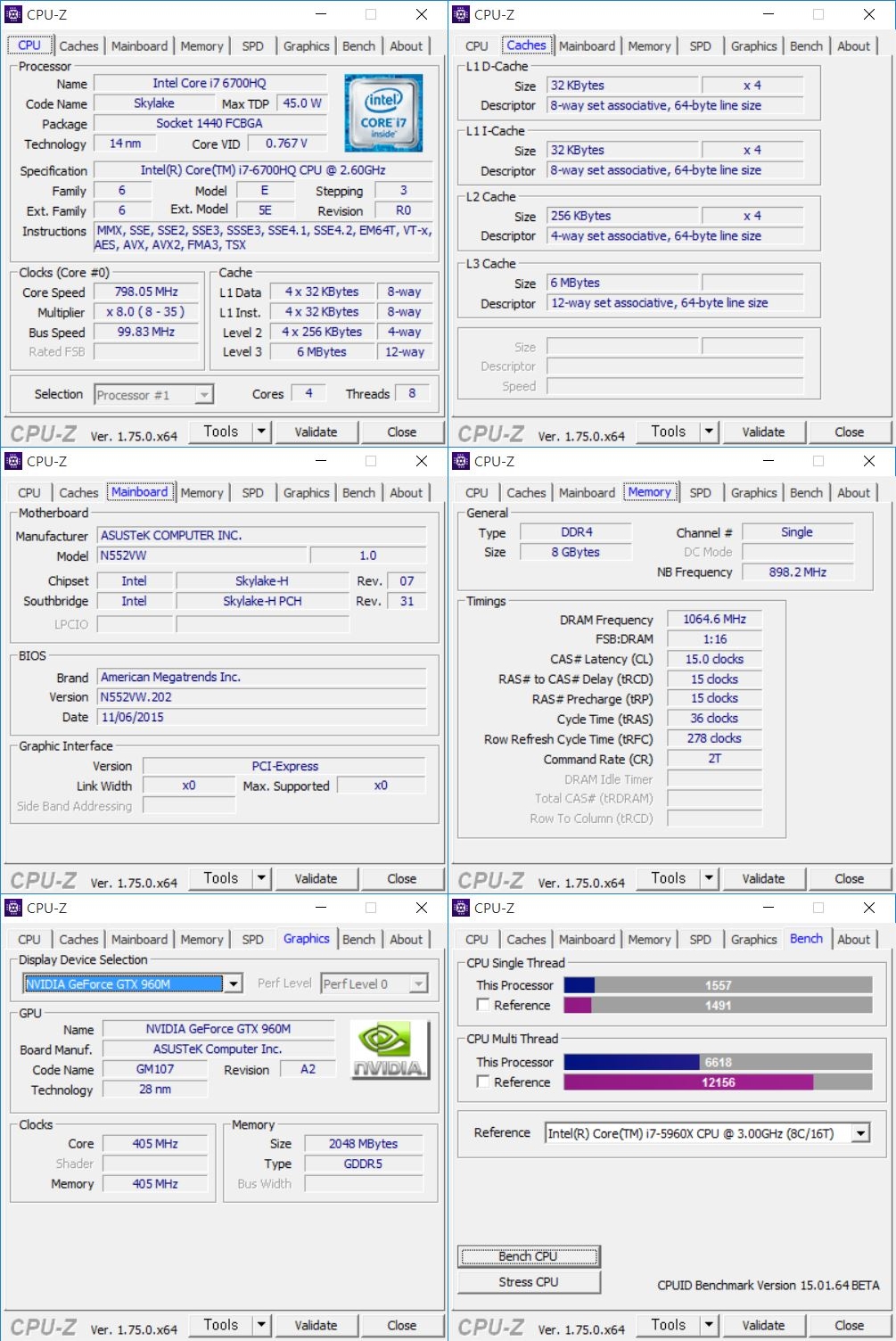Viewport: 896px width, 1341px height.
Task: Open Tools dropdown arrow in Memory tab window
Action: [709, 878]
